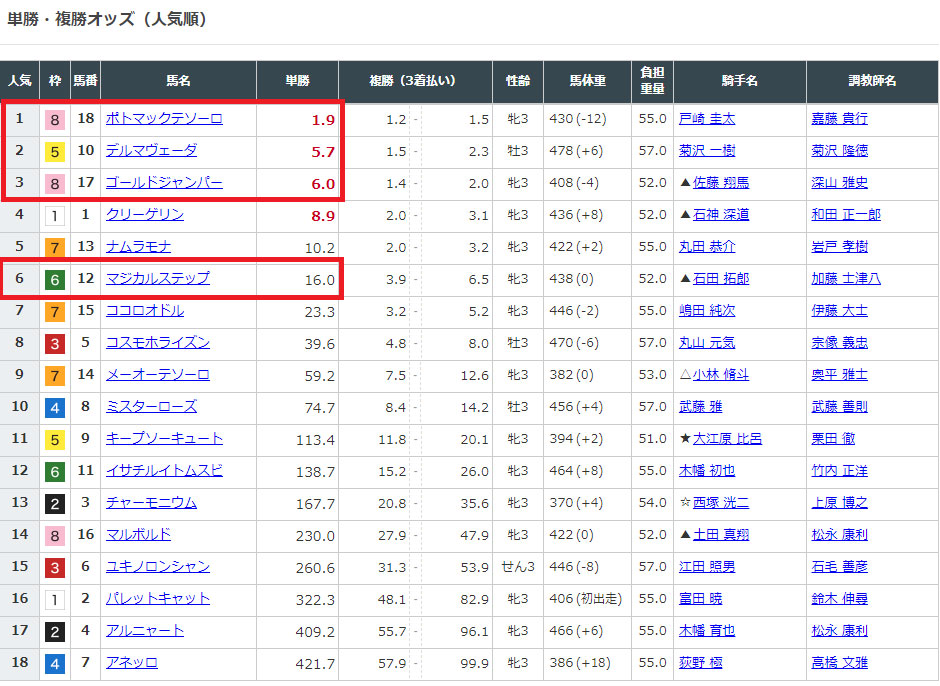The height and width of the screenshot is (686, 940).
Task: Select horse link マジカルステップ
Action: [x=158, y=279]
